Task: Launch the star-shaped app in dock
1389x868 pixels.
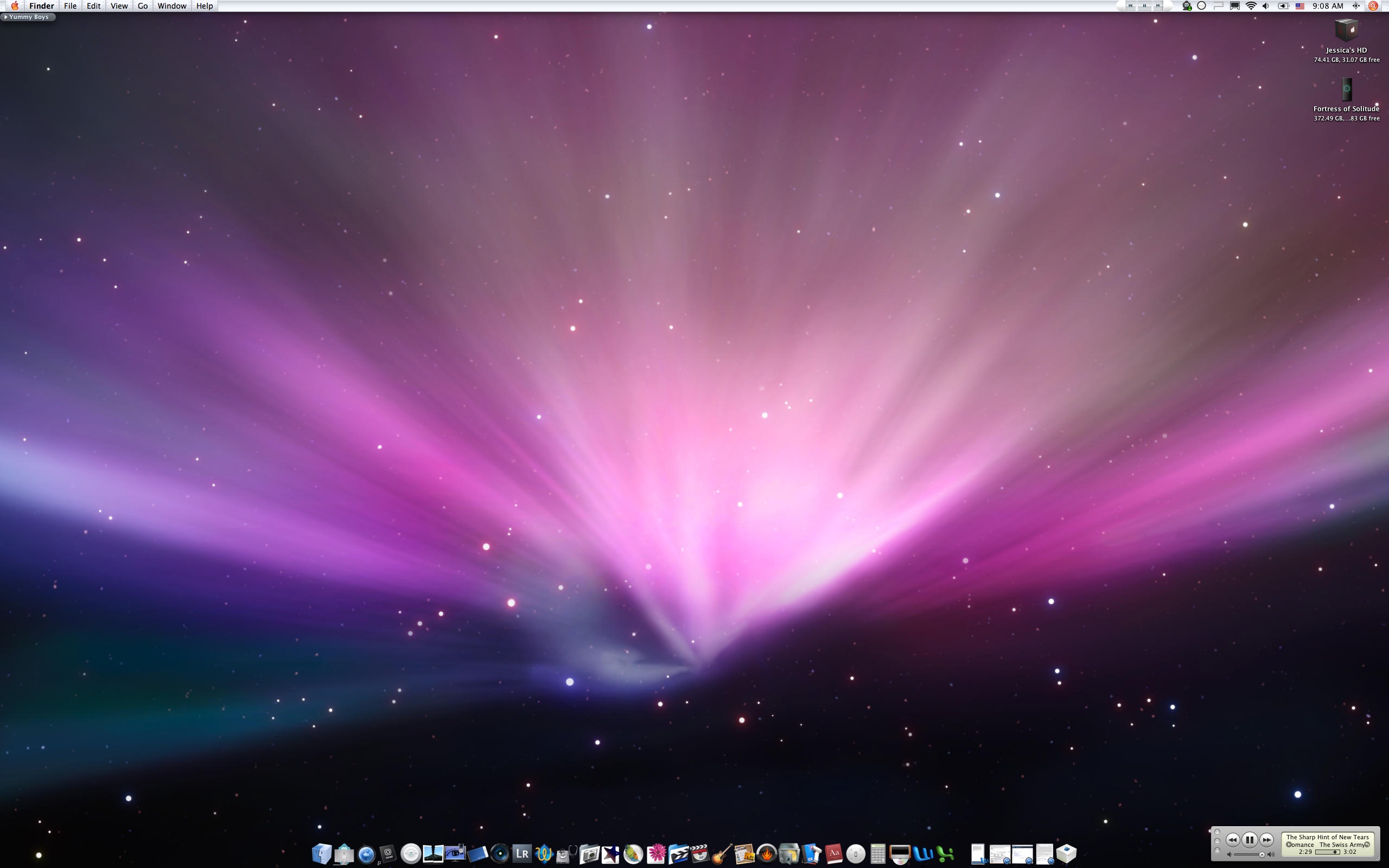Action: click(x=611, y=854)
